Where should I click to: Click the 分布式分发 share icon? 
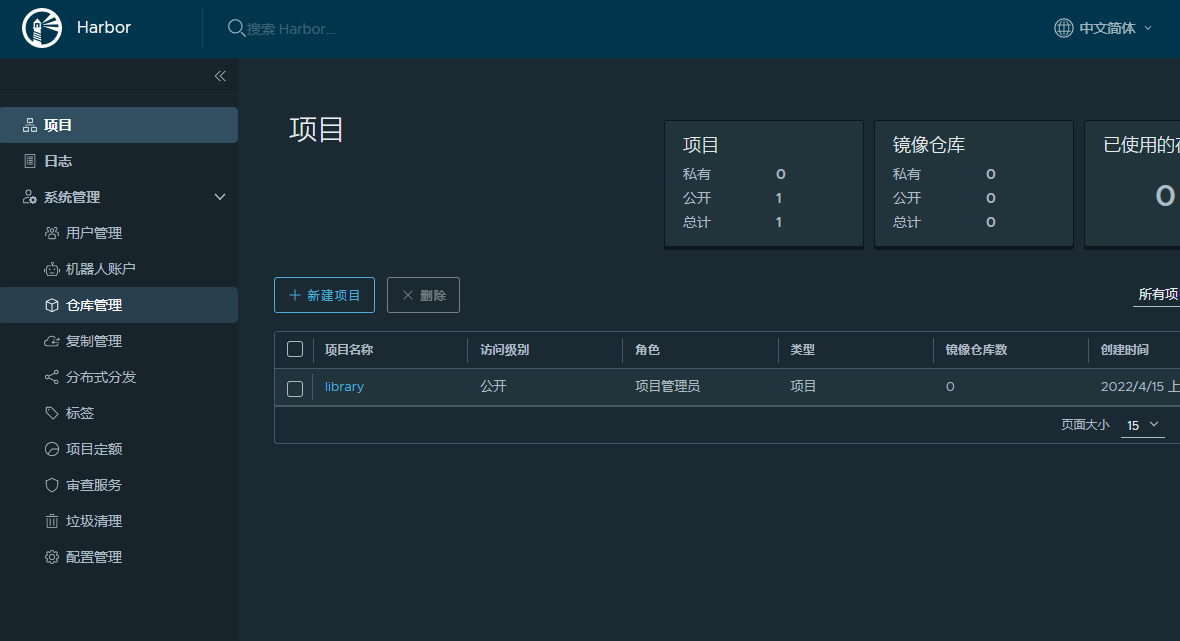(52, 377)
